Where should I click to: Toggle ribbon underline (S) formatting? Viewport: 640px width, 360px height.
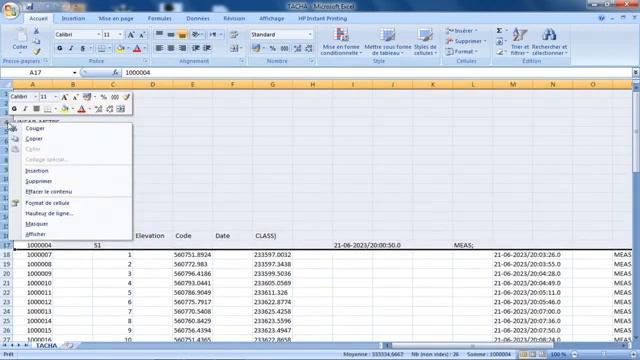83,49
